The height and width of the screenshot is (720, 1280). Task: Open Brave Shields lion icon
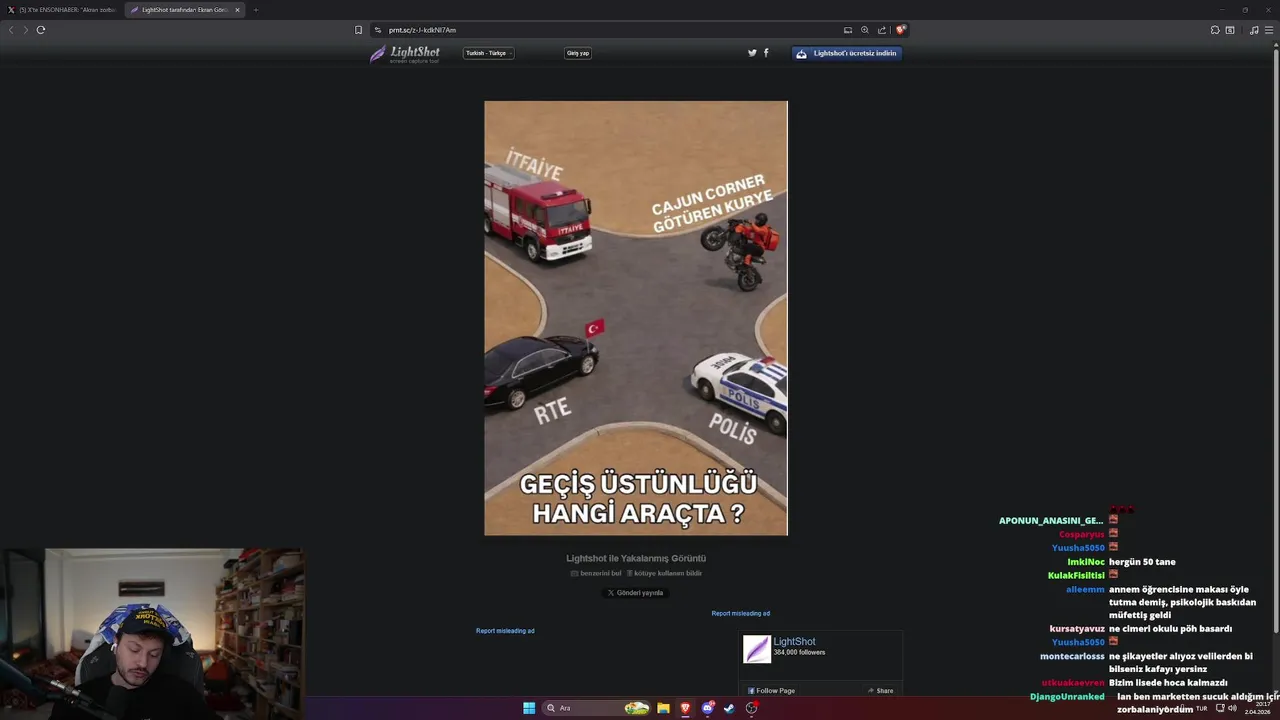coord(900,30)
